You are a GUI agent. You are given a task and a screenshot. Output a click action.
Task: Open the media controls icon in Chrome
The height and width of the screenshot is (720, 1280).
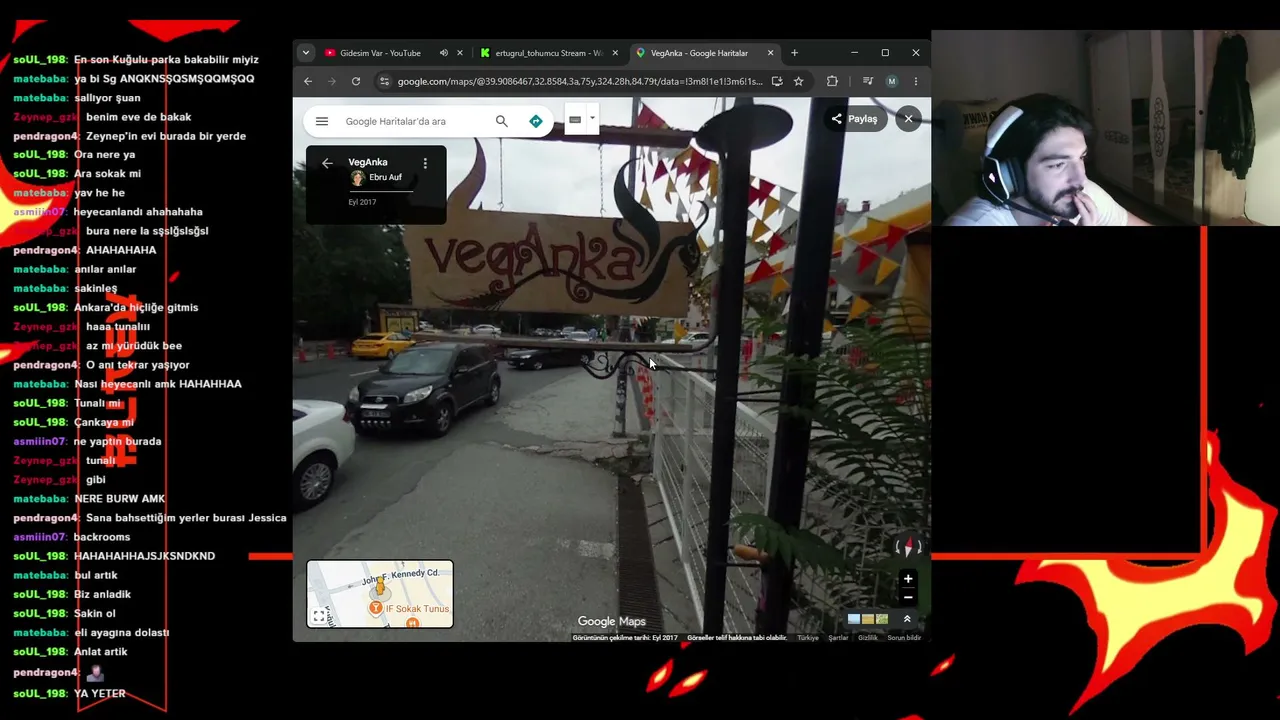click(867, 82)
